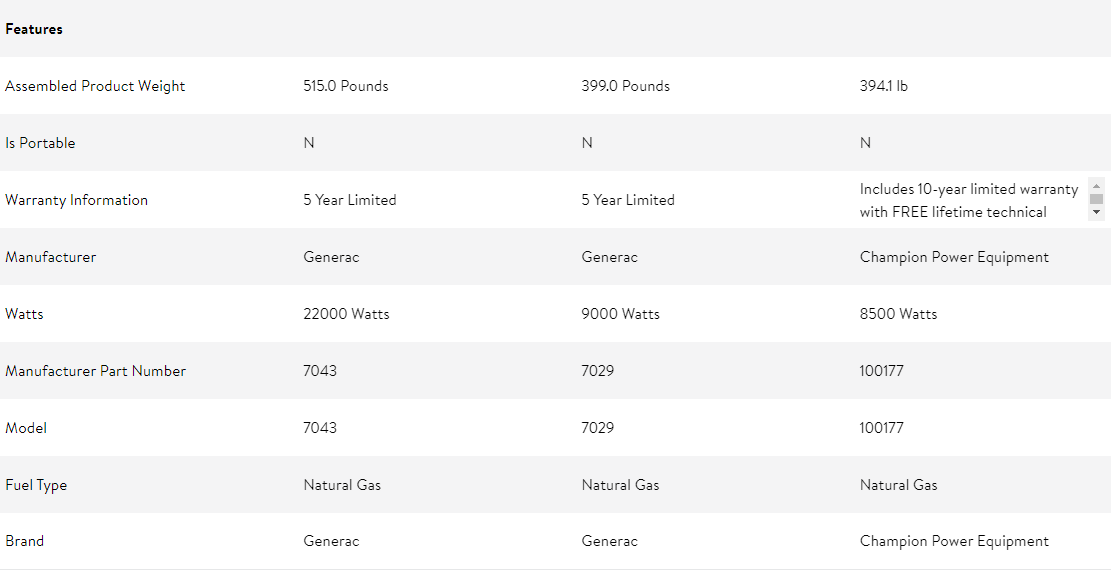Click the warranty cell scroll-down arrow
This screenshot has width=1113, height=570.
pyautogui.click(x=1096, y=212)
